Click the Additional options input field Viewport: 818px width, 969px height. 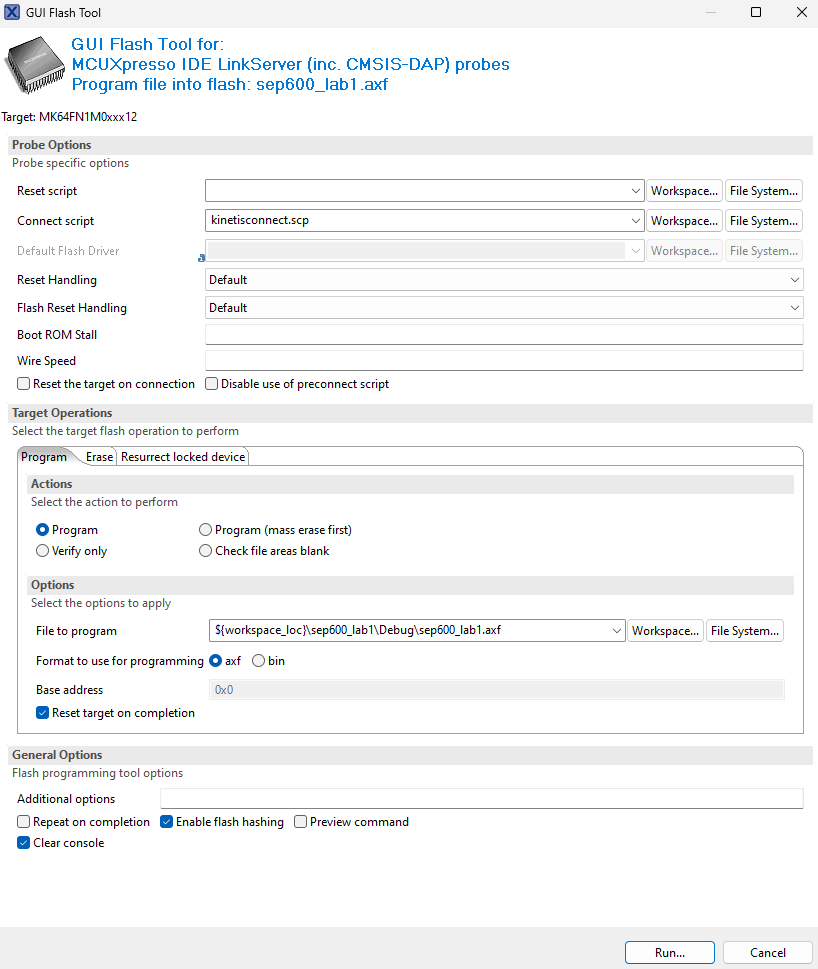pos(480,798)
